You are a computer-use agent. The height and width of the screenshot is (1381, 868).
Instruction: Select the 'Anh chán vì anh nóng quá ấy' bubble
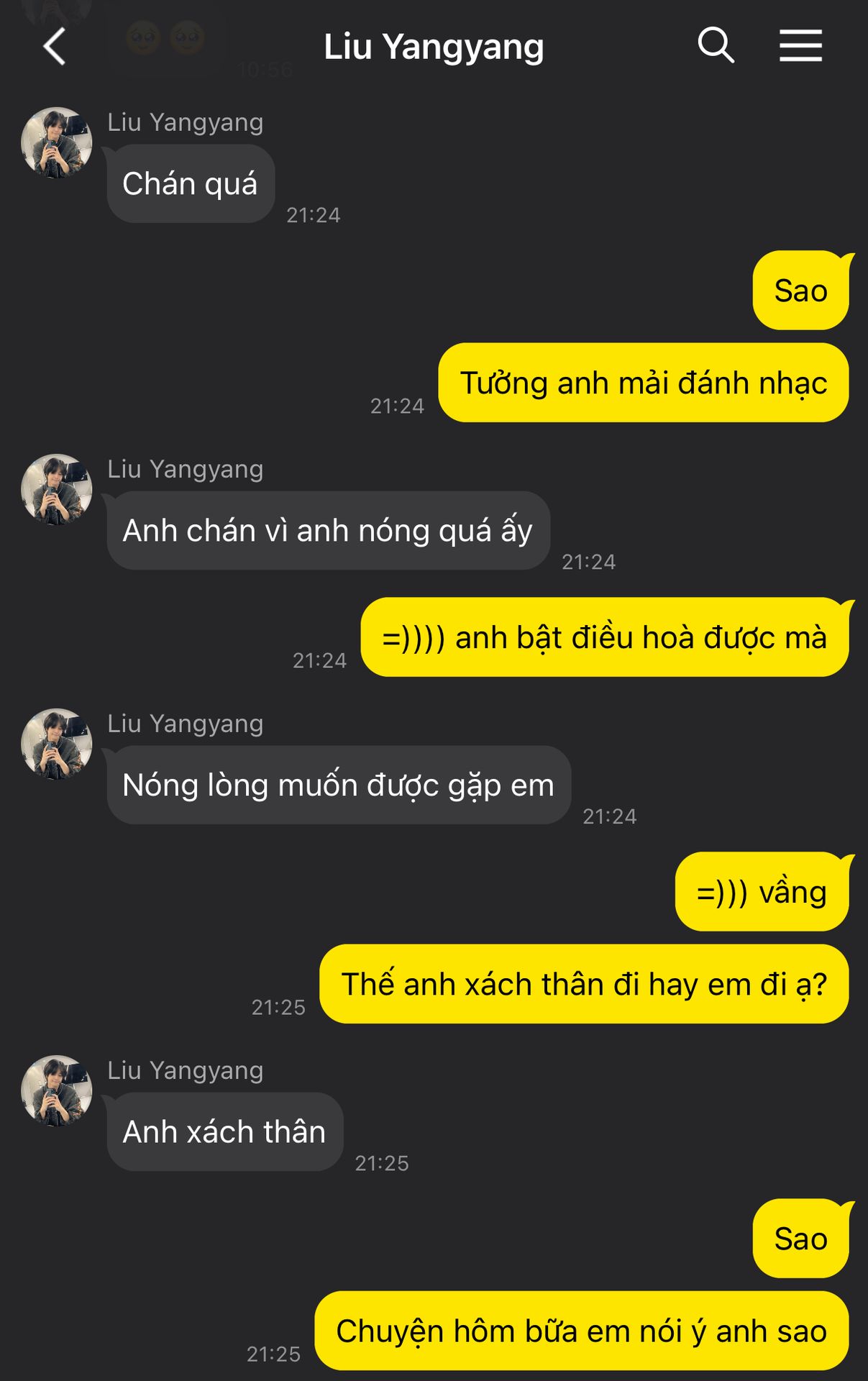click(x=328, y=530)
